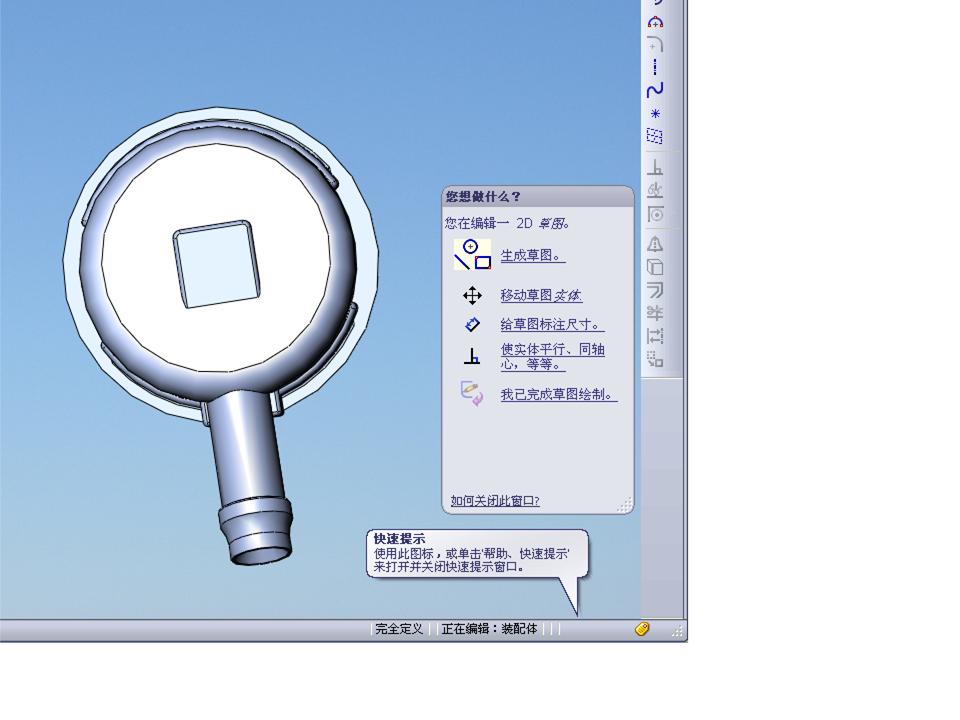This screenshot has height=720, width=960.
Task: Select the centerline sketch tool
Action: click(x=655, y=67)
